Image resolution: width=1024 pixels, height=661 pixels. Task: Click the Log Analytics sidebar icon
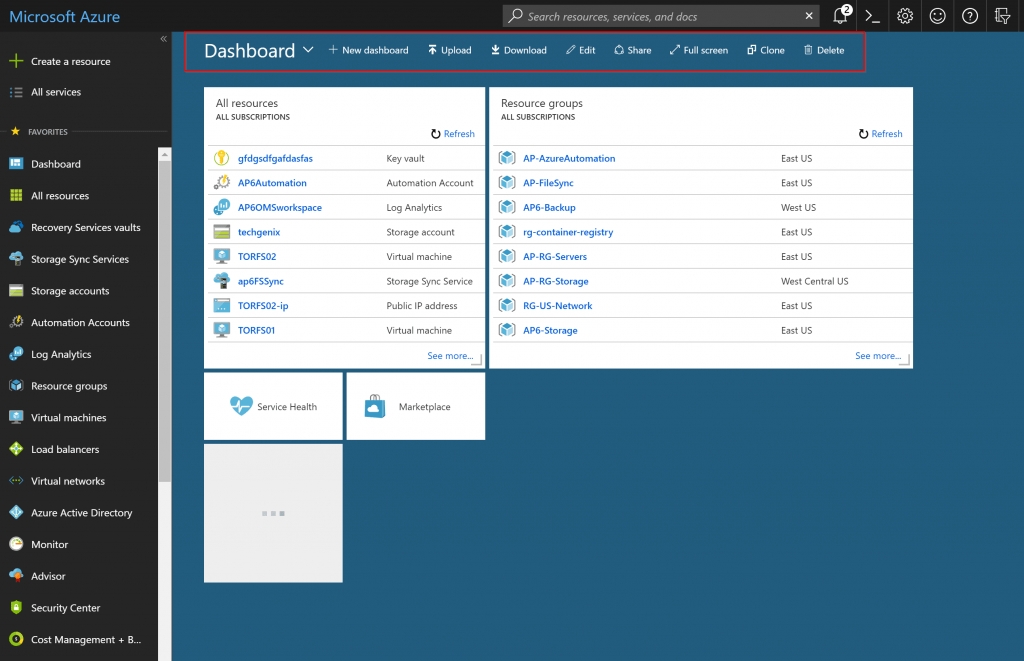pos(16,354)
